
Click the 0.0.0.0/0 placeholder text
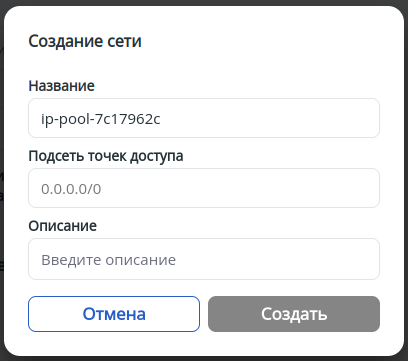click(x=71, y=189)
